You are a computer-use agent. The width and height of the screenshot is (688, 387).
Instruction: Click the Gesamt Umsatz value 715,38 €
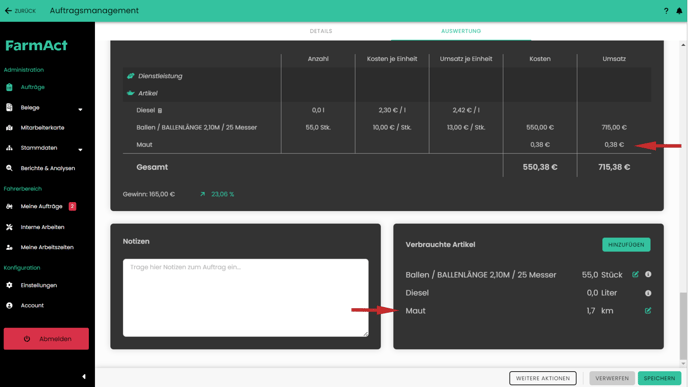614,167
